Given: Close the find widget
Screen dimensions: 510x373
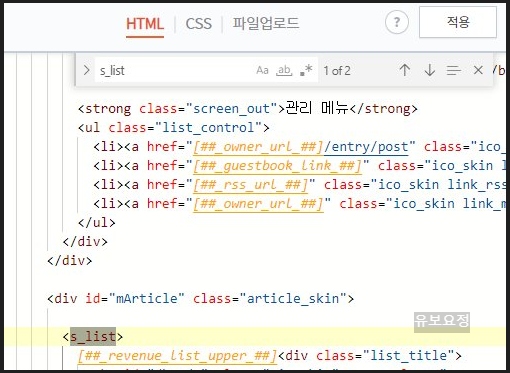Looking at the screenshot, I should pyautogui.click(x=478, y=70).
